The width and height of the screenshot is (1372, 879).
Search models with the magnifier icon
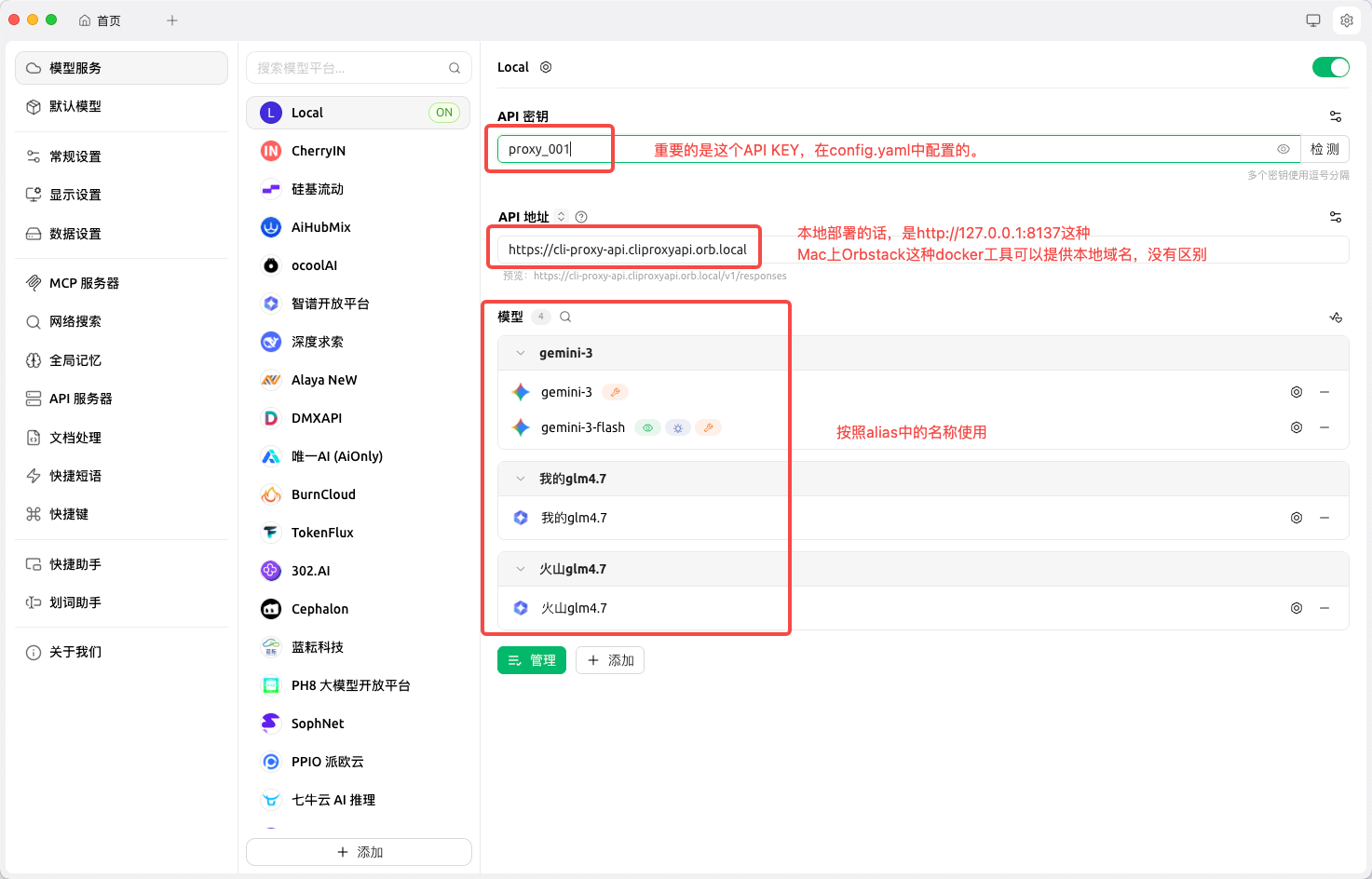565,317
